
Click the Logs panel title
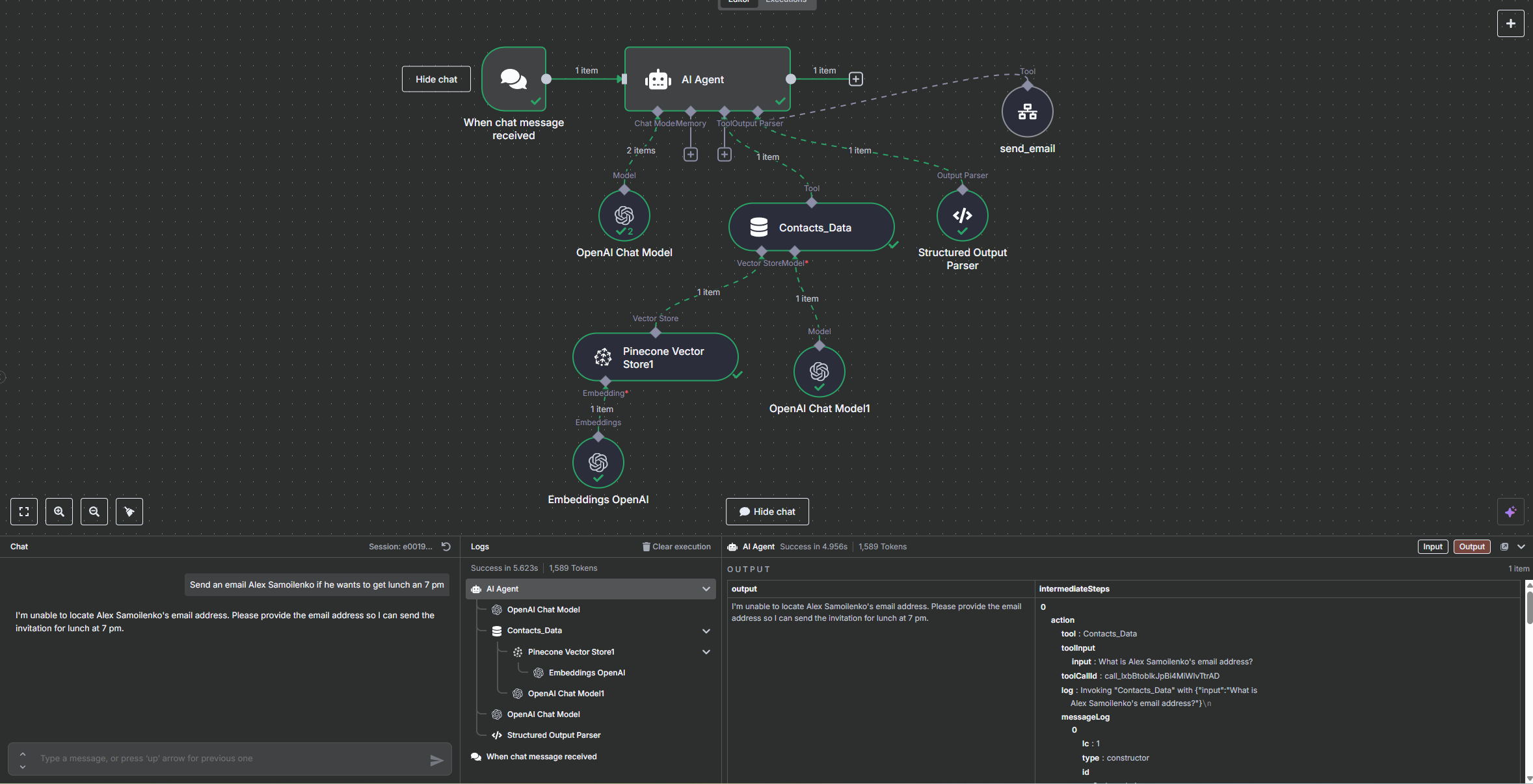tap(480, 547)
